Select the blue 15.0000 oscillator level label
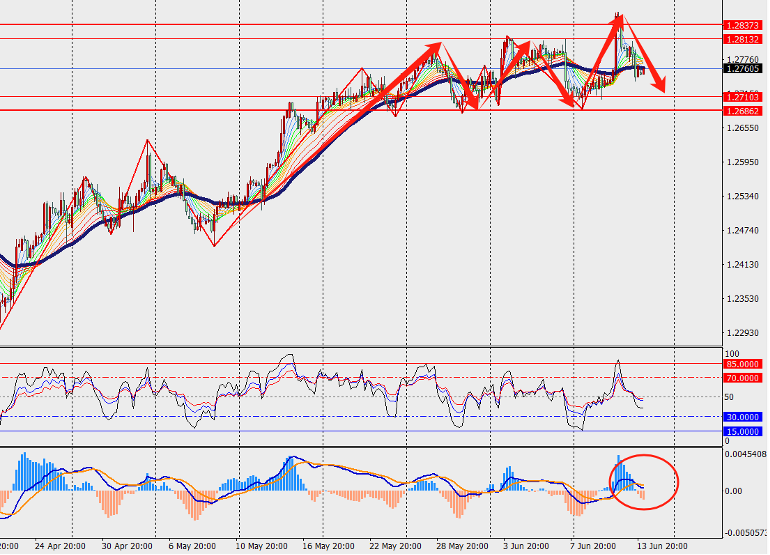This screenshot has height=555, width=770. pyautogui.click(x=743, y=432)
